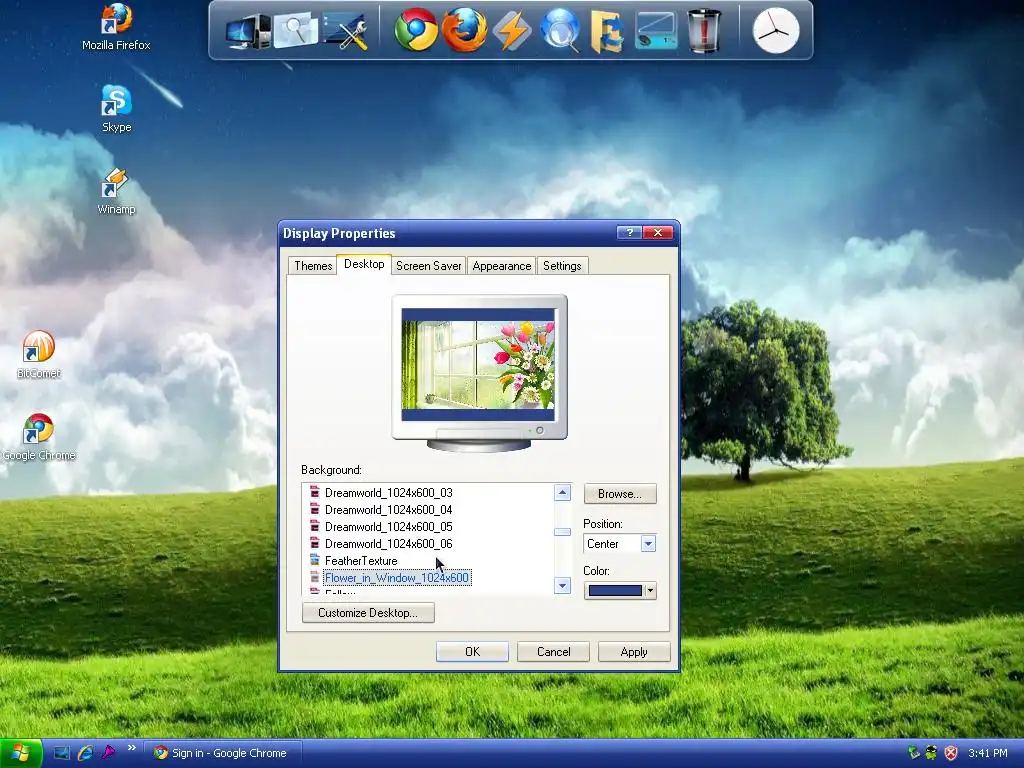
Task: Launch Internet Explorer from quick launch
Action: coord(85,753)
